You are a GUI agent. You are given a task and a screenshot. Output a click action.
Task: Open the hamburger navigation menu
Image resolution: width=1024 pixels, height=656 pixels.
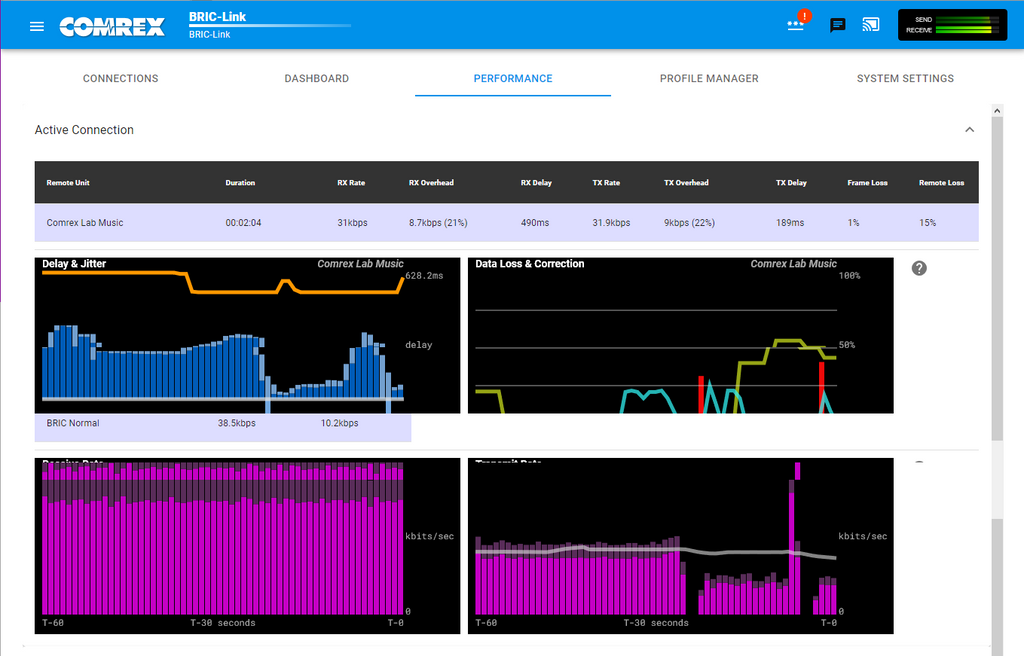37,26
